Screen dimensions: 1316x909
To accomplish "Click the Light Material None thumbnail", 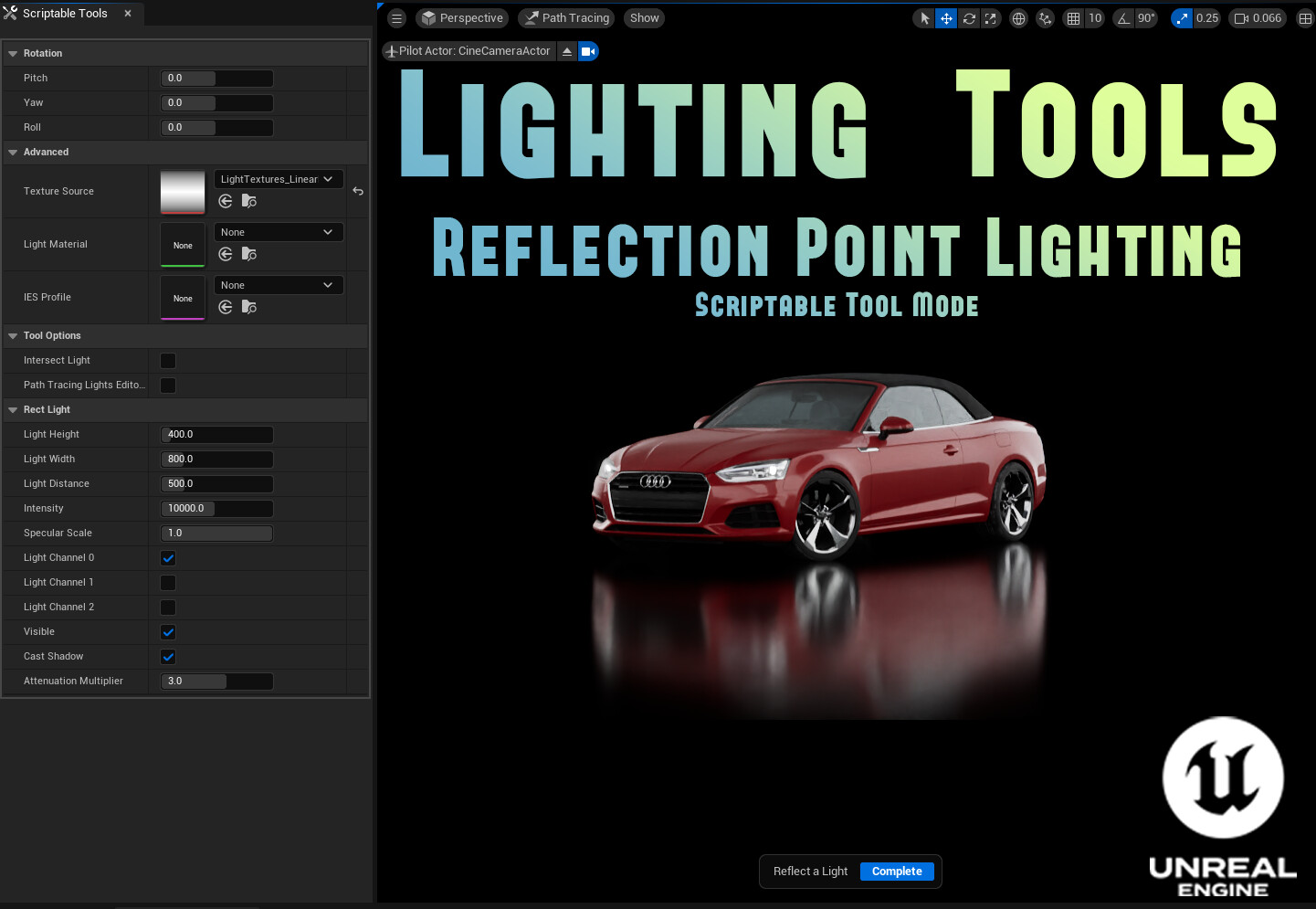I will (x=183, y=245).
